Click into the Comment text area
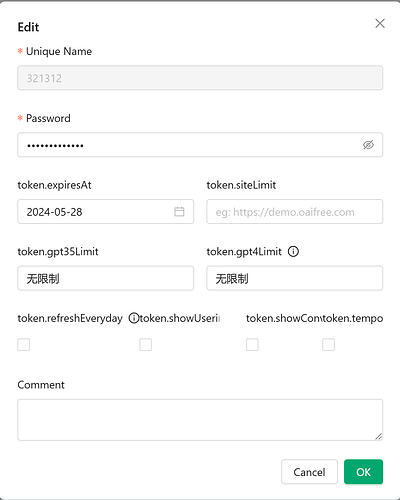The height and width of the screenshot is (500, 400). coord(200,420)
